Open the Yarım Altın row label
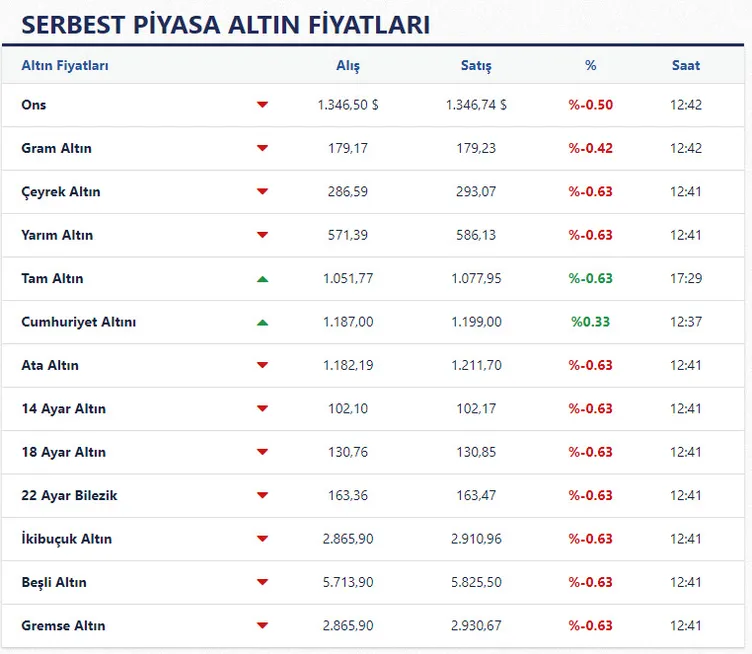Image resolution: width=752 pixels, height=654 pixels. (57, 235)
